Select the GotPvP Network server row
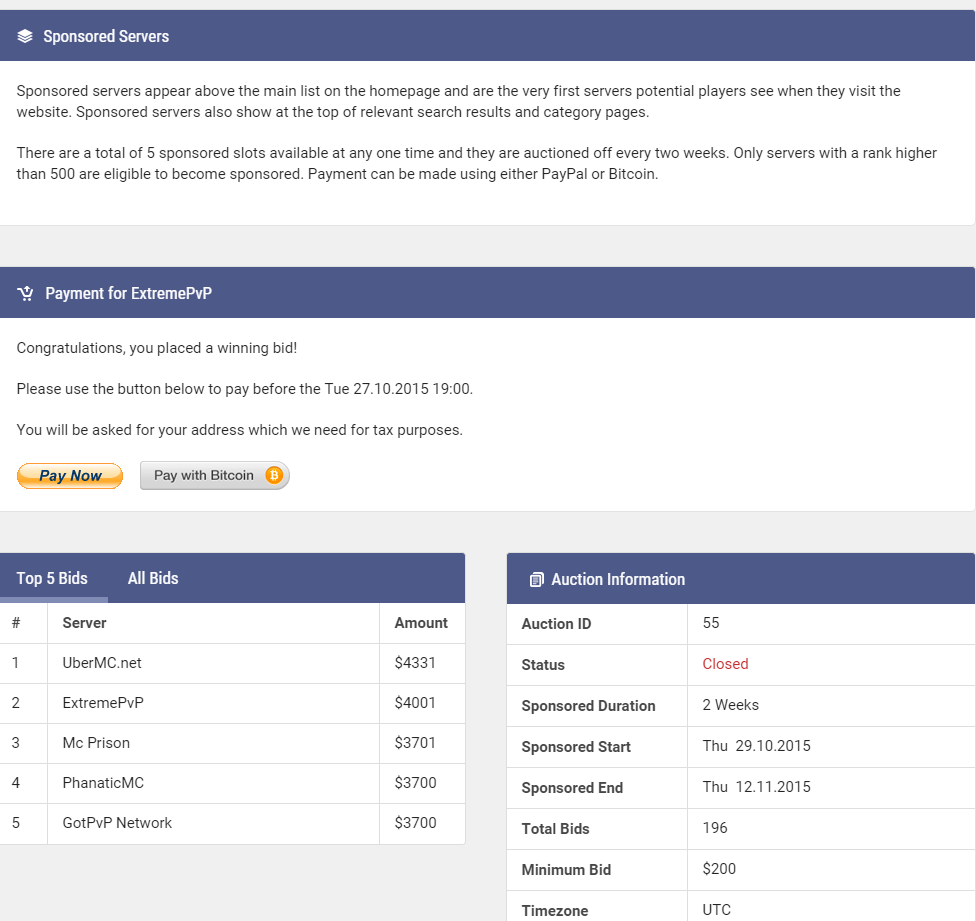976x921 pixels. (232, 823)
